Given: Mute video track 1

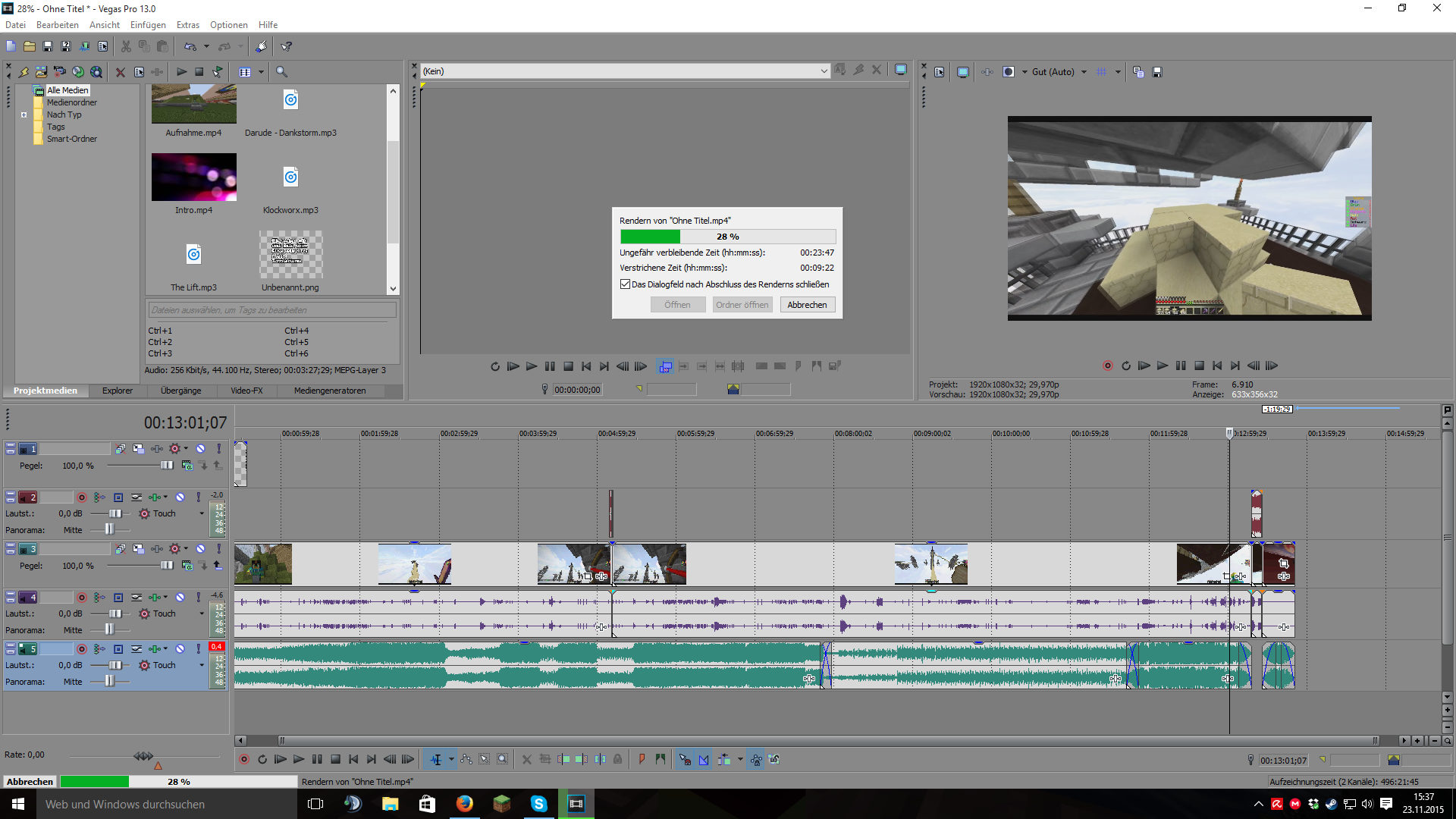Looking at the screenshot, I should [x=201, y=449].
